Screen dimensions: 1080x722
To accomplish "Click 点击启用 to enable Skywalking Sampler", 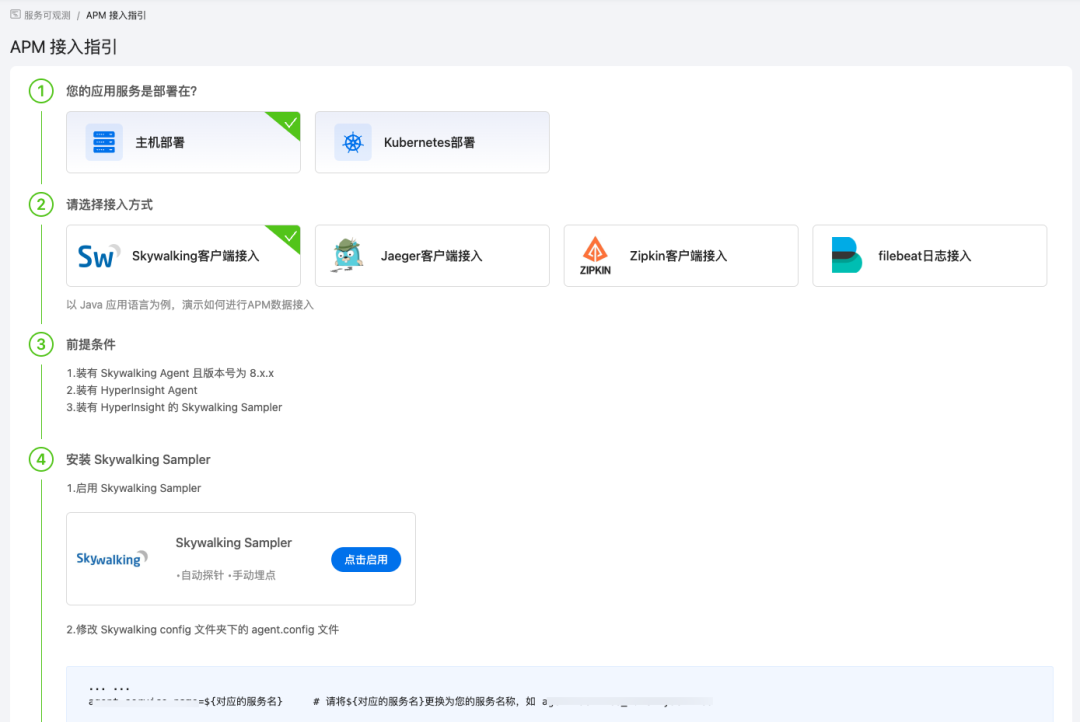I will coord(368,558).
